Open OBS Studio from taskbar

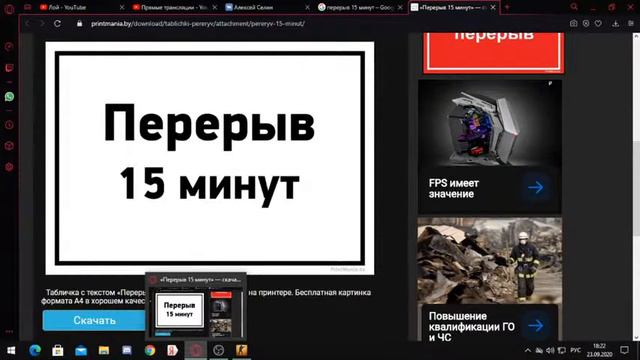tap(219, 350)
